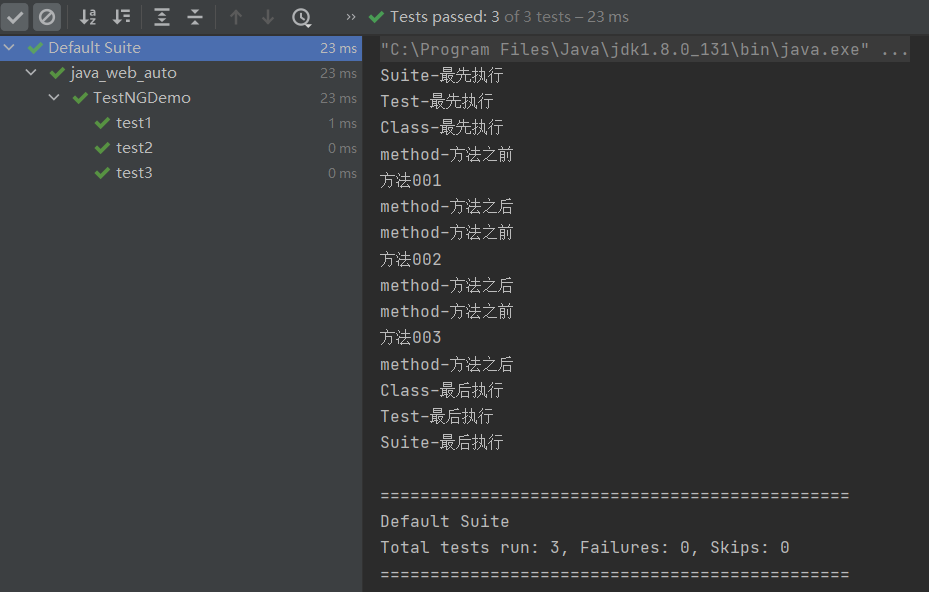Image resolution: width=929 pixels, height=592 pixels.
Task: Select java_web_auto in the test tree
Action: coord(123,73)
